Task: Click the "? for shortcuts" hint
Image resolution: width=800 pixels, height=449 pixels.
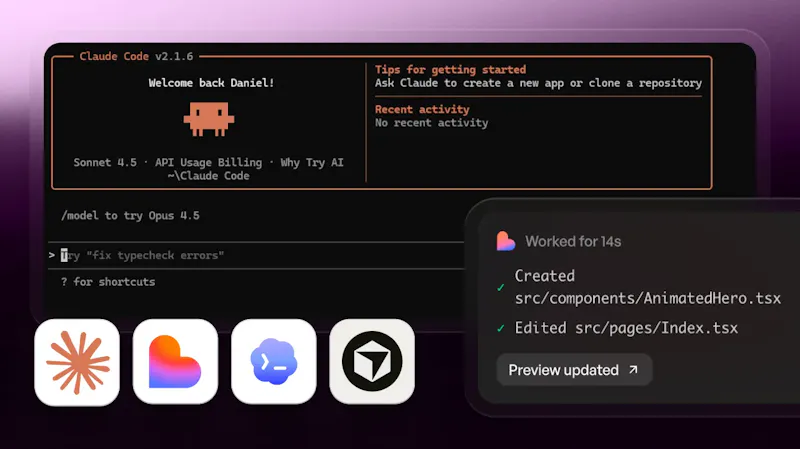Action: tap(108, 282)
